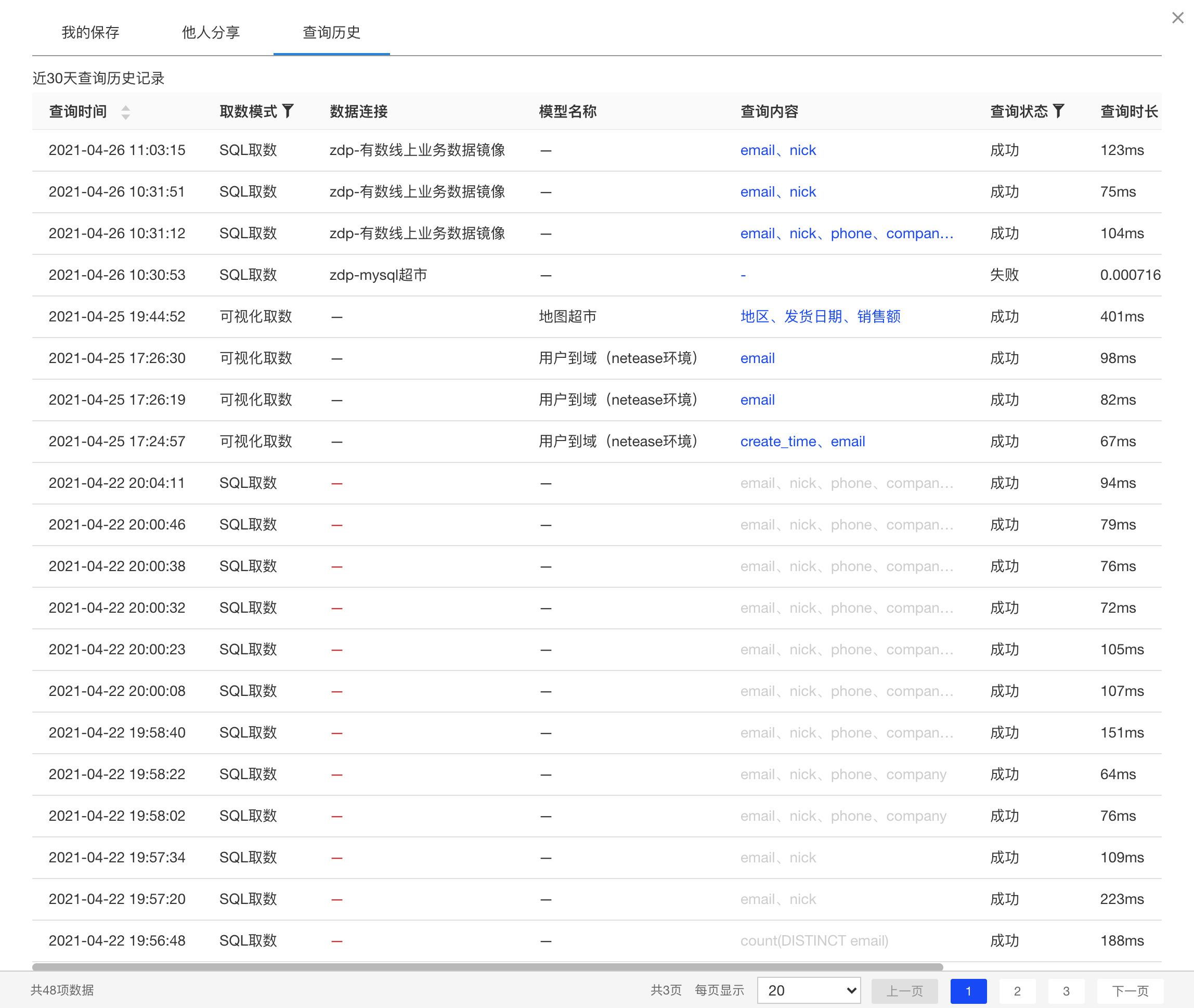Switch to 他人分享 tab
Viewport: 1194px width, 1008px height.
(211, 33)
